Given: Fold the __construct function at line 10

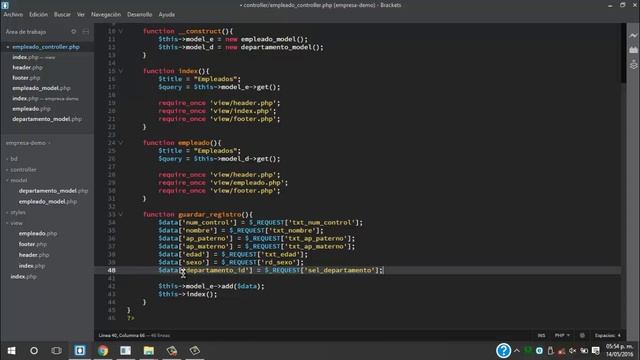Looking at the screenshot, I should 121,31.
